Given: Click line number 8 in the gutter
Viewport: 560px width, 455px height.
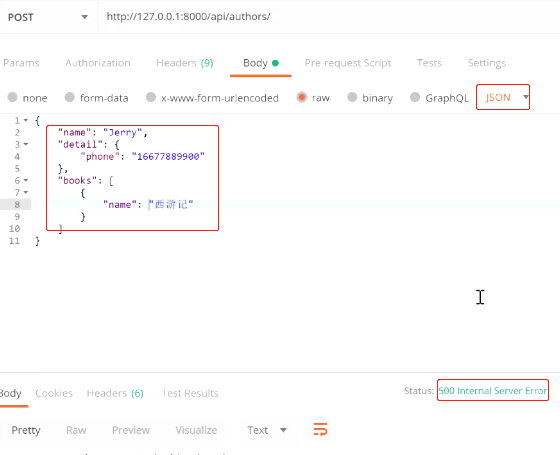Looking at the screenshot, I should pyautogui.click(x=17, y=204).
